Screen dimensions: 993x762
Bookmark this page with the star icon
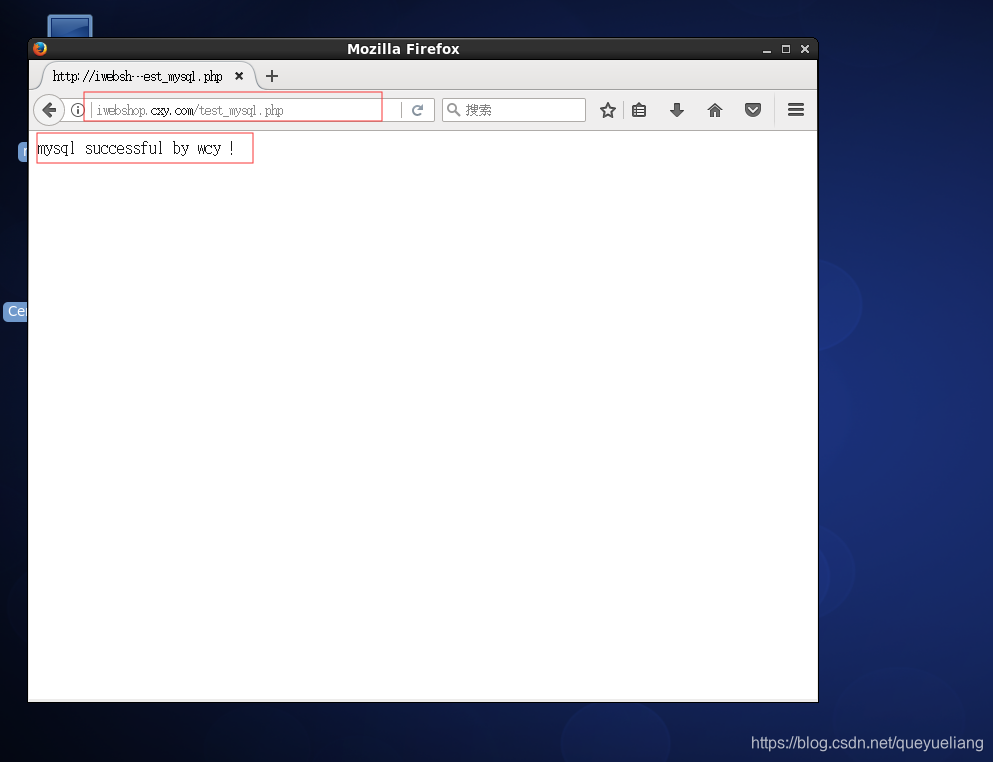[608, 110]
